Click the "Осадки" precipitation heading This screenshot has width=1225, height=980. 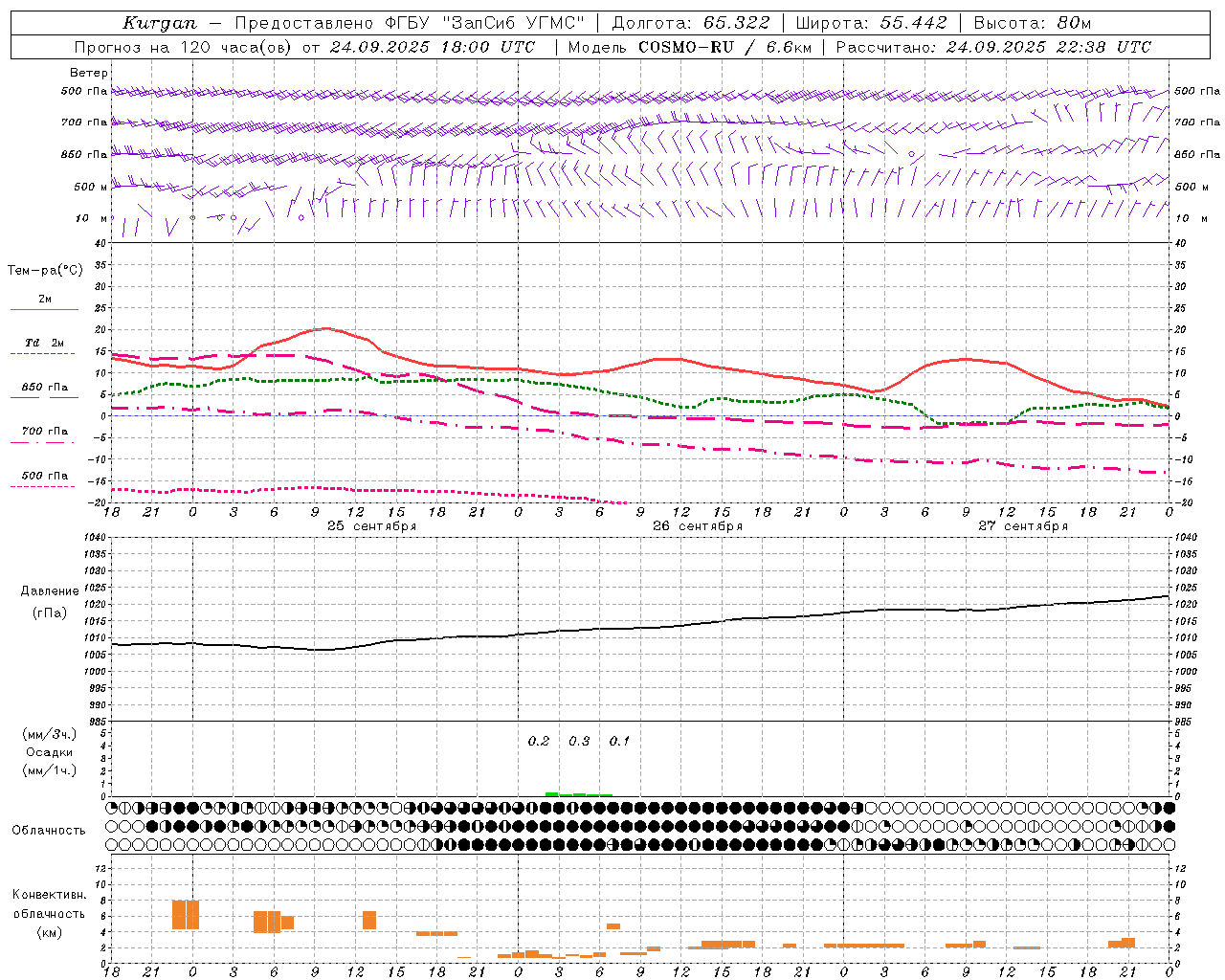(x=49, y=752)
